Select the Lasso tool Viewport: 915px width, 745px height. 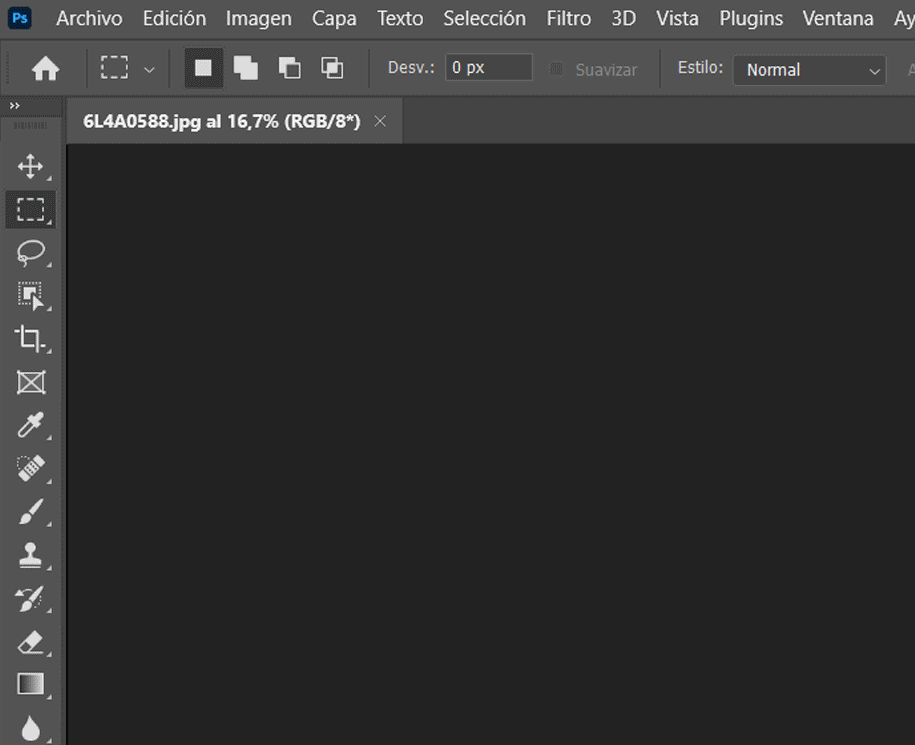[x=30, y=253]
